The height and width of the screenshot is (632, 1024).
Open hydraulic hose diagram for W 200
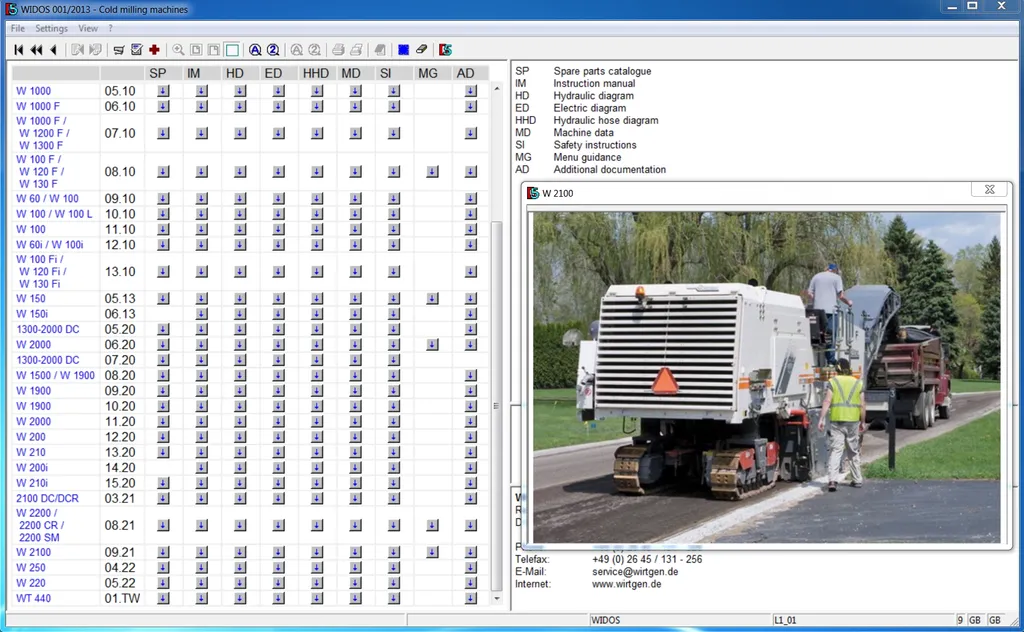click(x=317, y=437)
